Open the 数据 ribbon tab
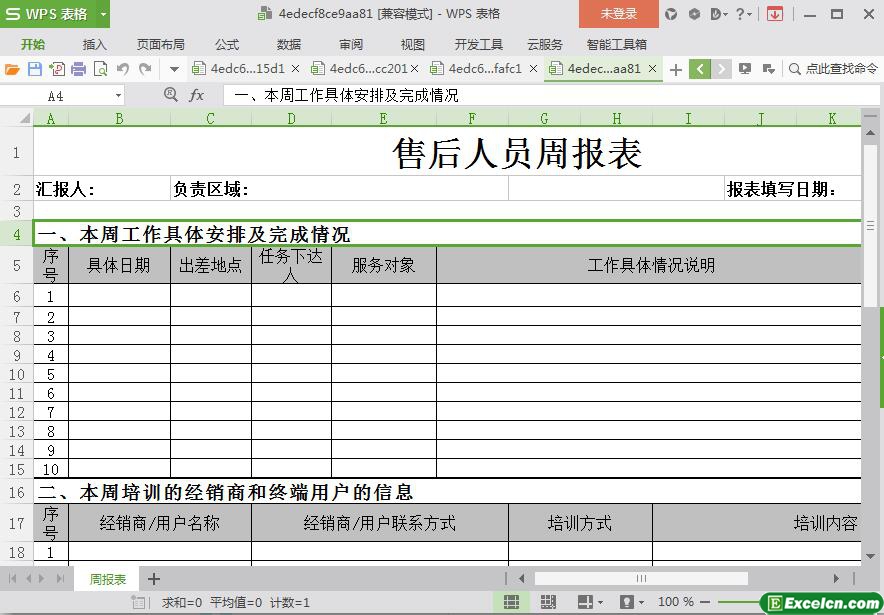 pos(289,44)
